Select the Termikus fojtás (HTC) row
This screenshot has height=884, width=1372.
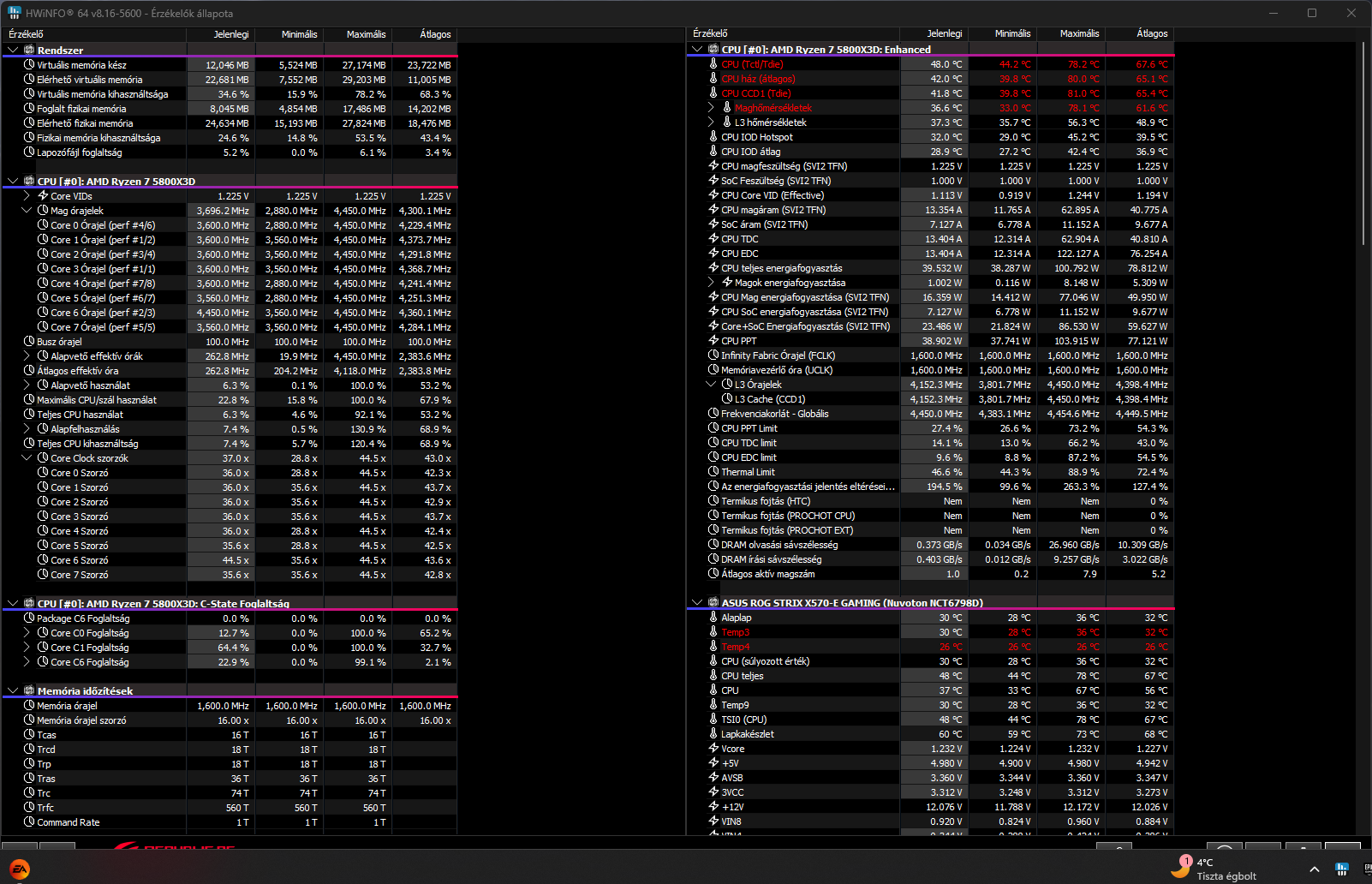pos(930,501)
